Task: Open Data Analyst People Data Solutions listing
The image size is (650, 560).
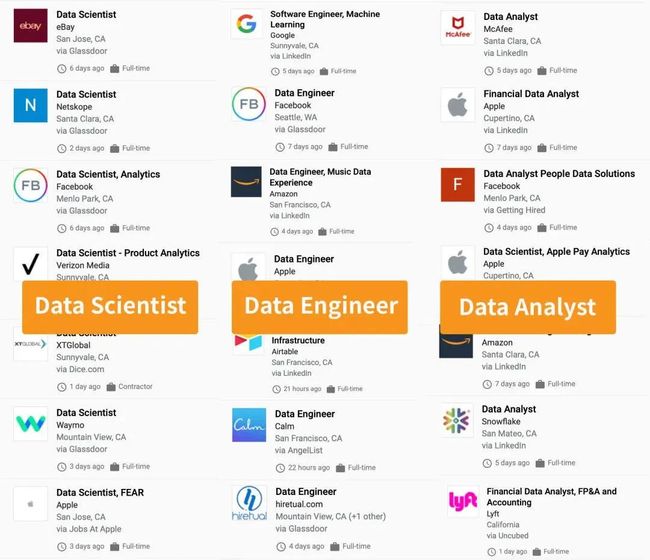Action: pos(559,174)
